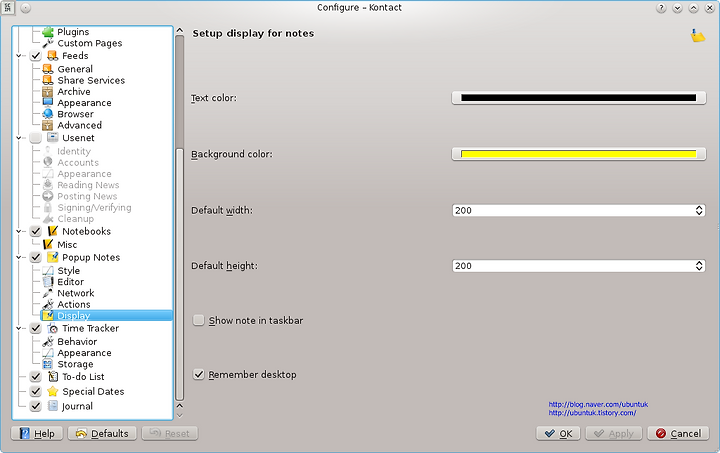This screenshot has width=720, height=453.
Task: Uncheck the Feeds plugin checkbox
Action: click(x=36, y=56)
